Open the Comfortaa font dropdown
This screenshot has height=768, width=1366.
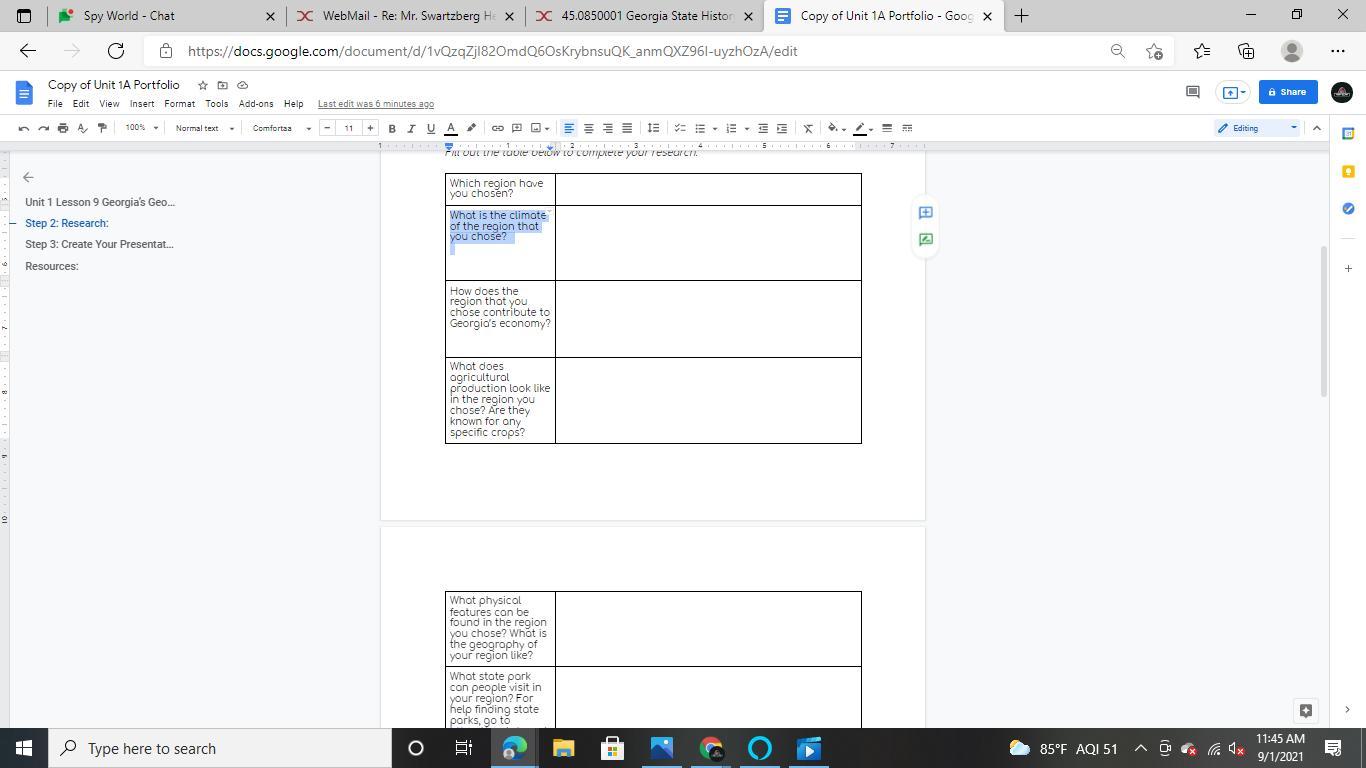[281, 128]
